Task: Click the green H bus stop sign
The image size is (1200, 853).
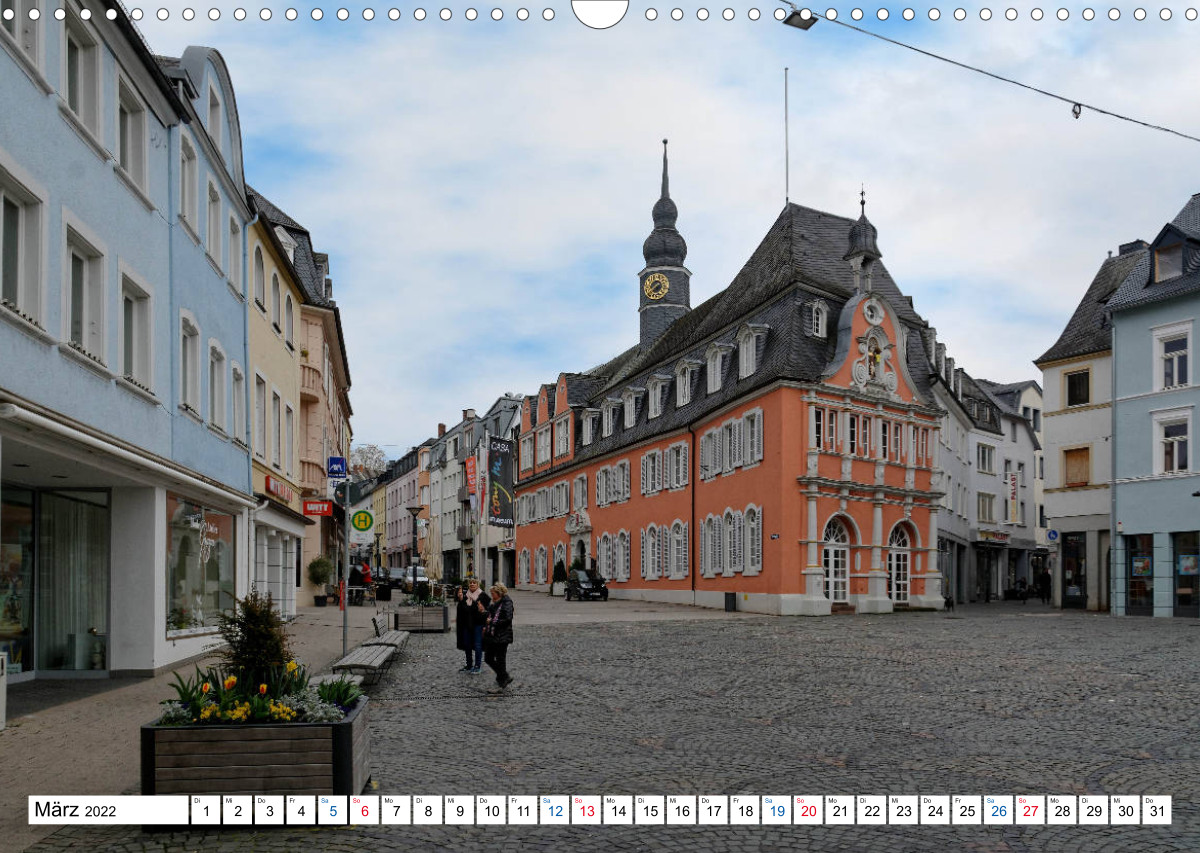Action: click(361, 520)
